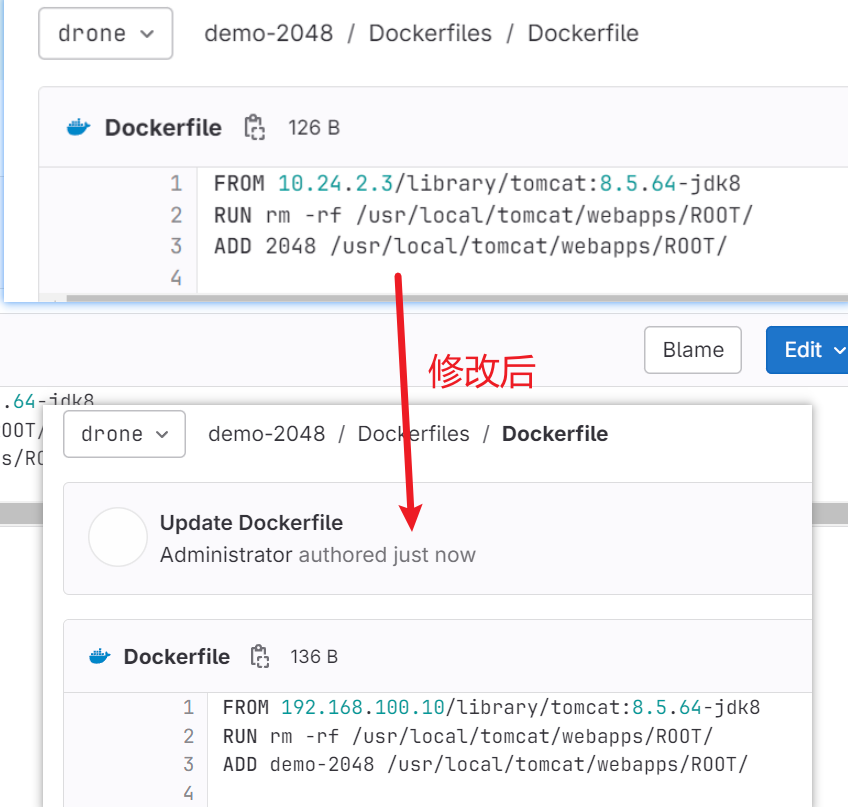
Task: Click Administrator author link
Action: (226, 555)
